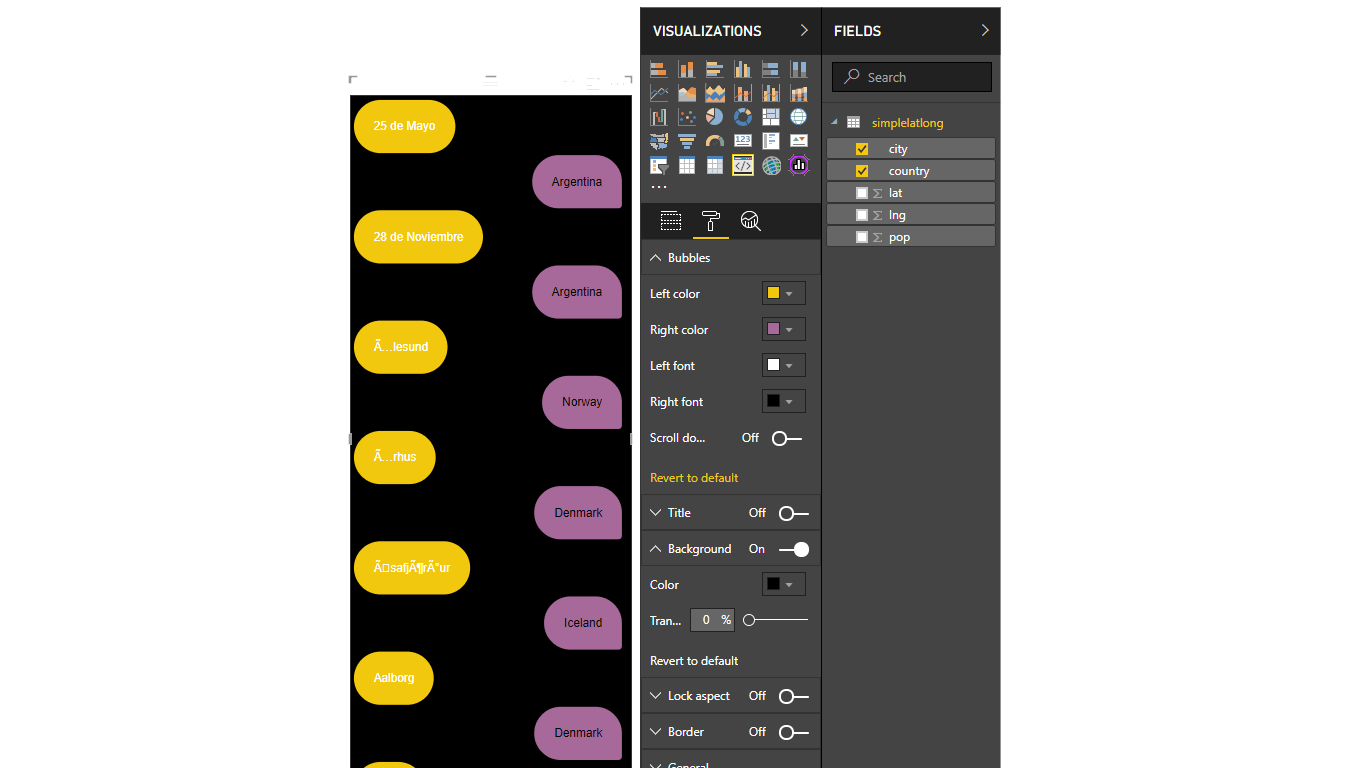The image size is (1366, 768).
Task: Collapse the simplelatlong table tree
Action: [834, 122]
